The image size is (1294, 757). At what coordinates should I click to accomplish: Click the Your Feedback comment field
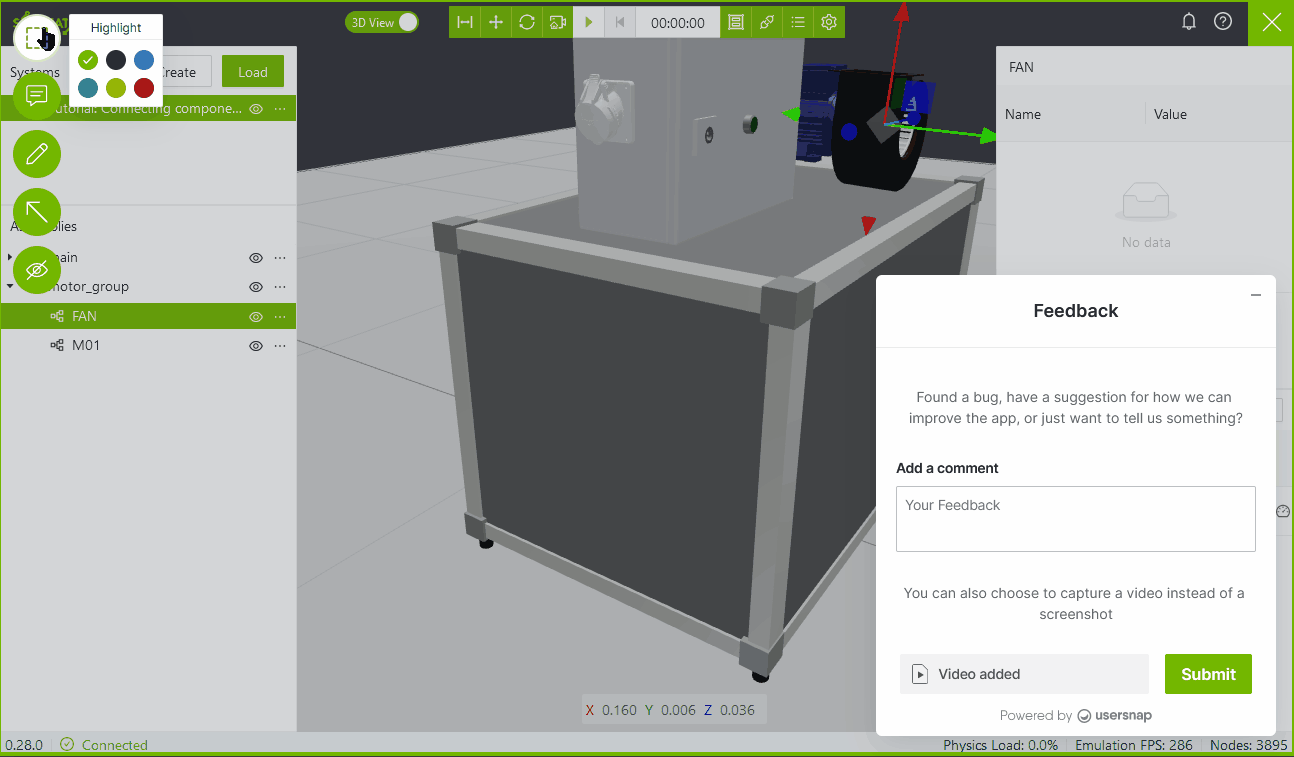click(1075, 518)
